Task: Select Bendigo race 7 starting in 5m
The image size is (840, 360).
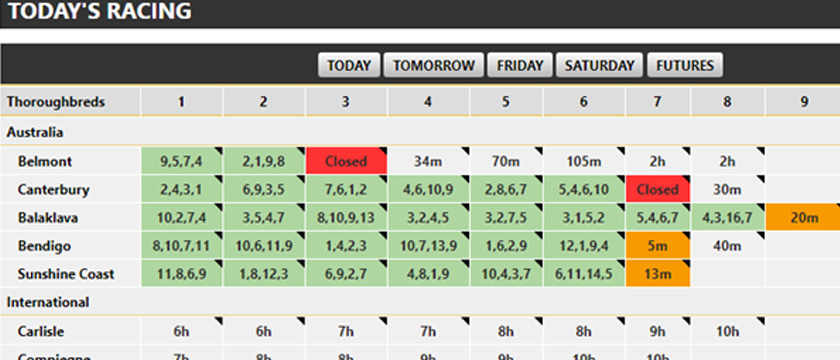Action: tap(658, 246)
